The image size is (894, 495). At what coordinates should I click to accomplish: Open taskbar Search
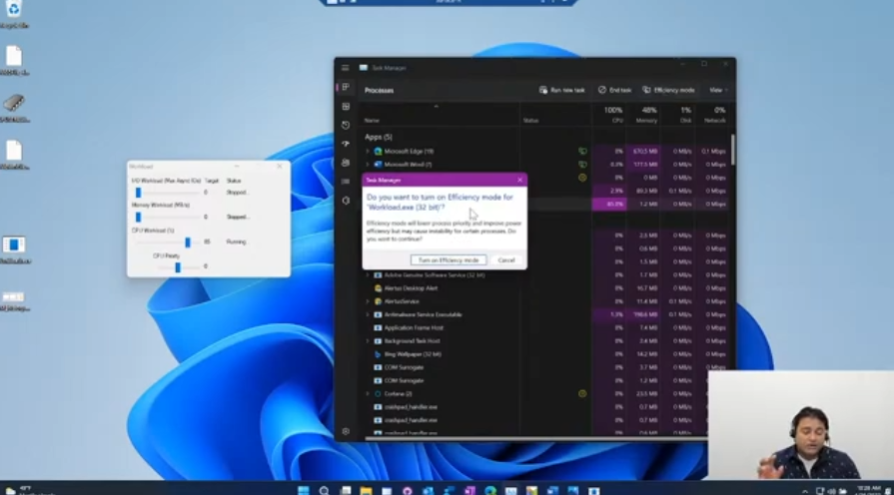coord(324,490)
